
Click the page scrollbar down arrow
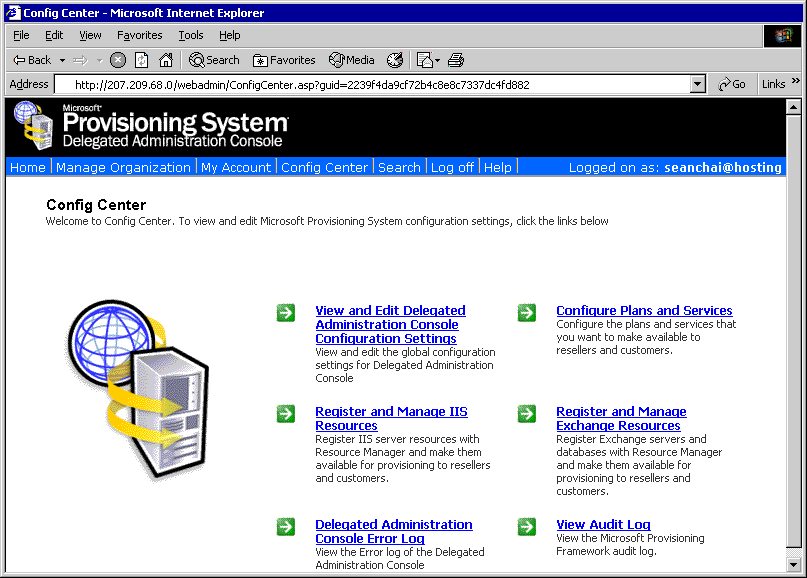(x=794, y=565)
